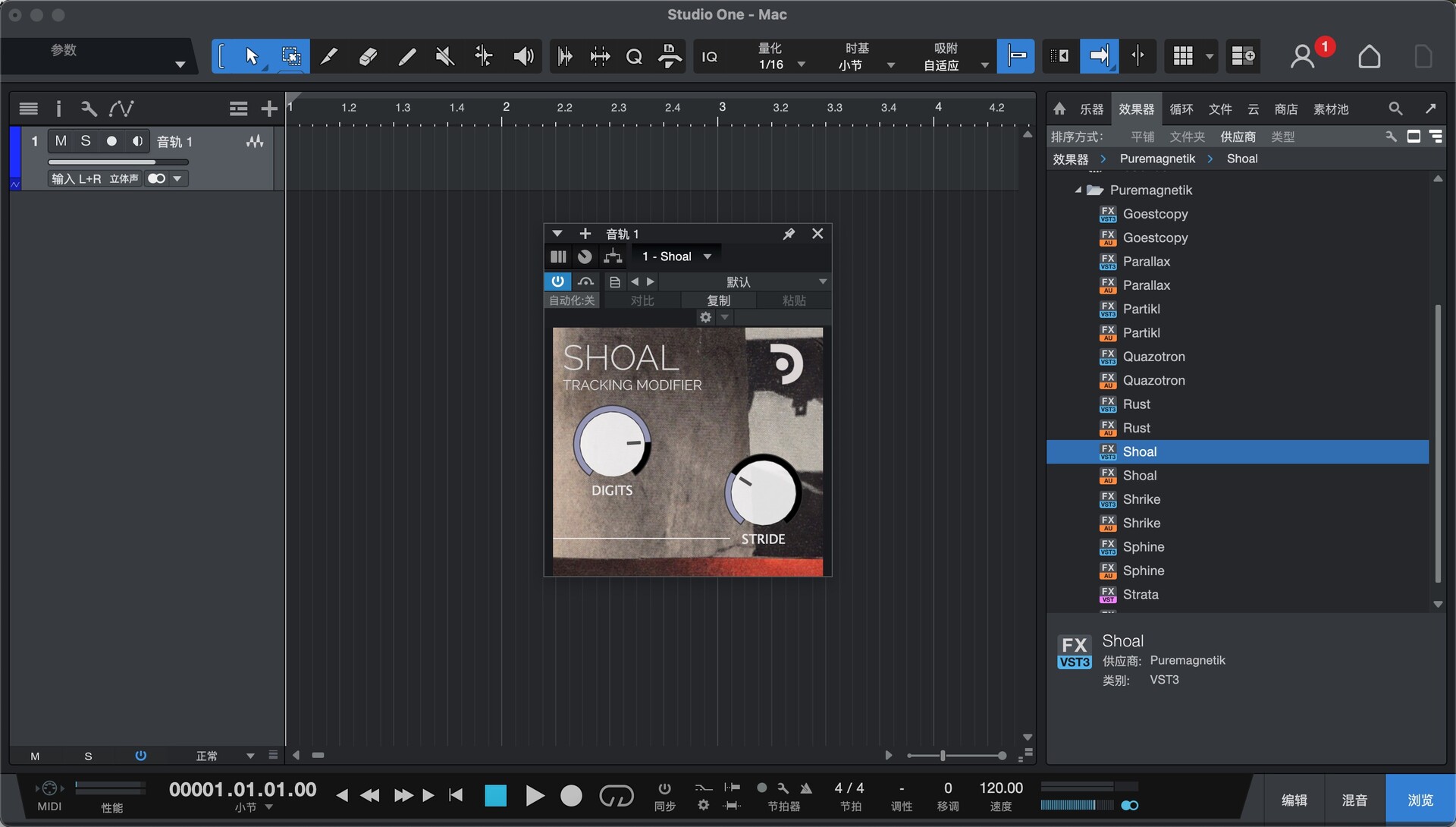Click the STRIDE knob
The height and width of the screenshot is (827, 1456).
point(763,492)
